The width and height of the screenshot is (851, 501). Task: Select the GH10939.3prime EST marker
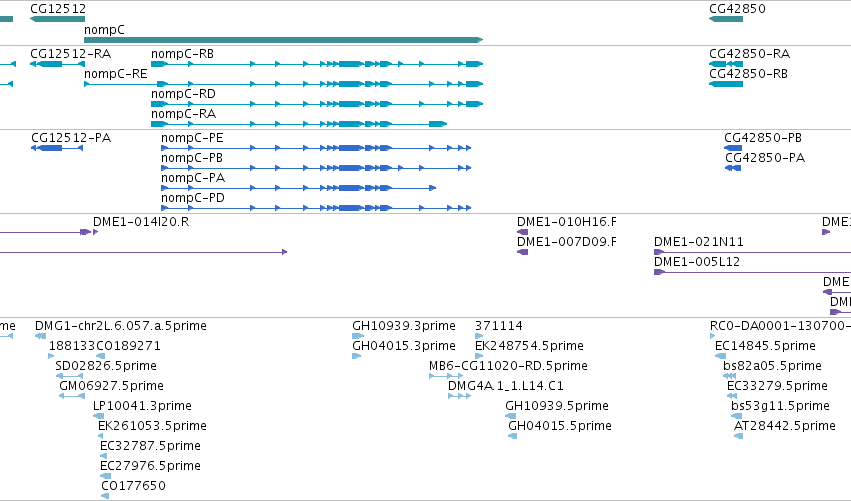[358, 336]
